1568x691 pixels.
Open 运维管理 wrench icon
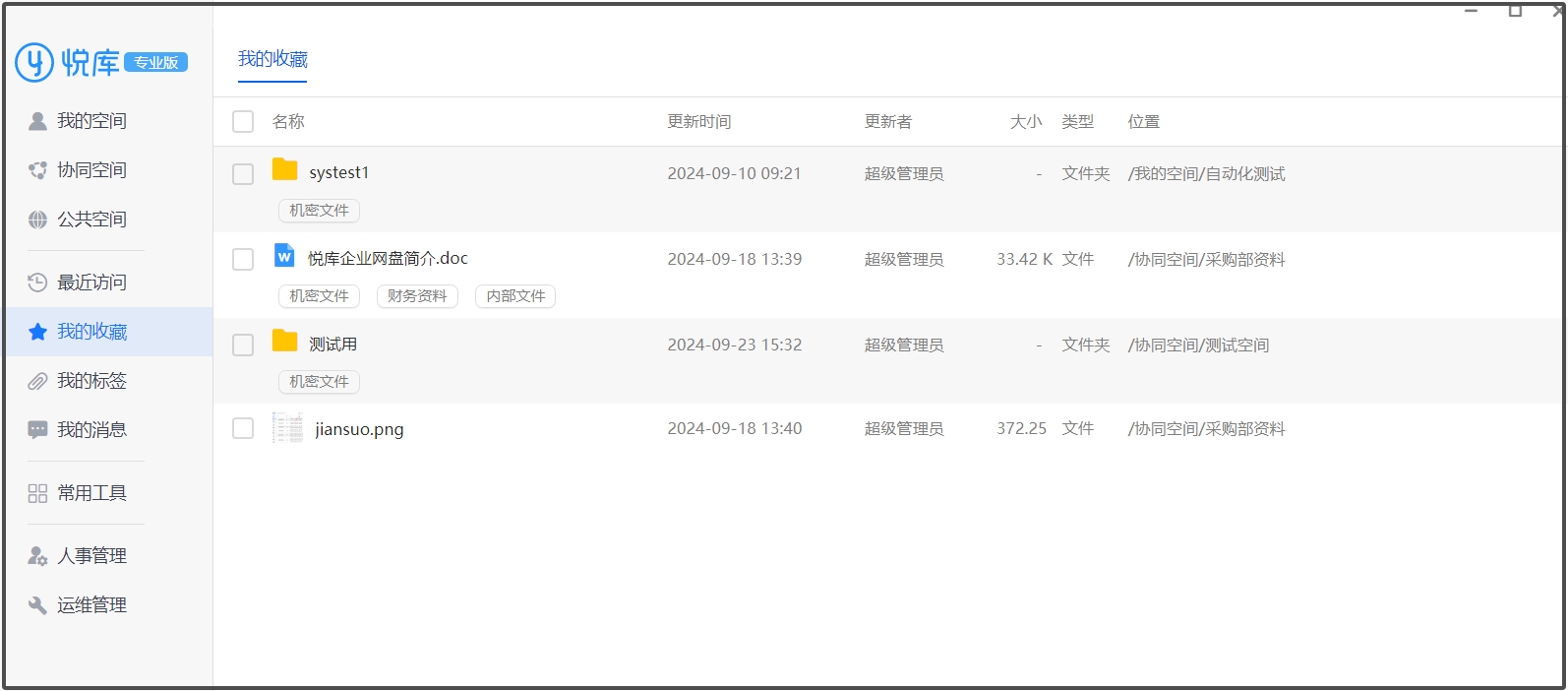coord(37,605)
